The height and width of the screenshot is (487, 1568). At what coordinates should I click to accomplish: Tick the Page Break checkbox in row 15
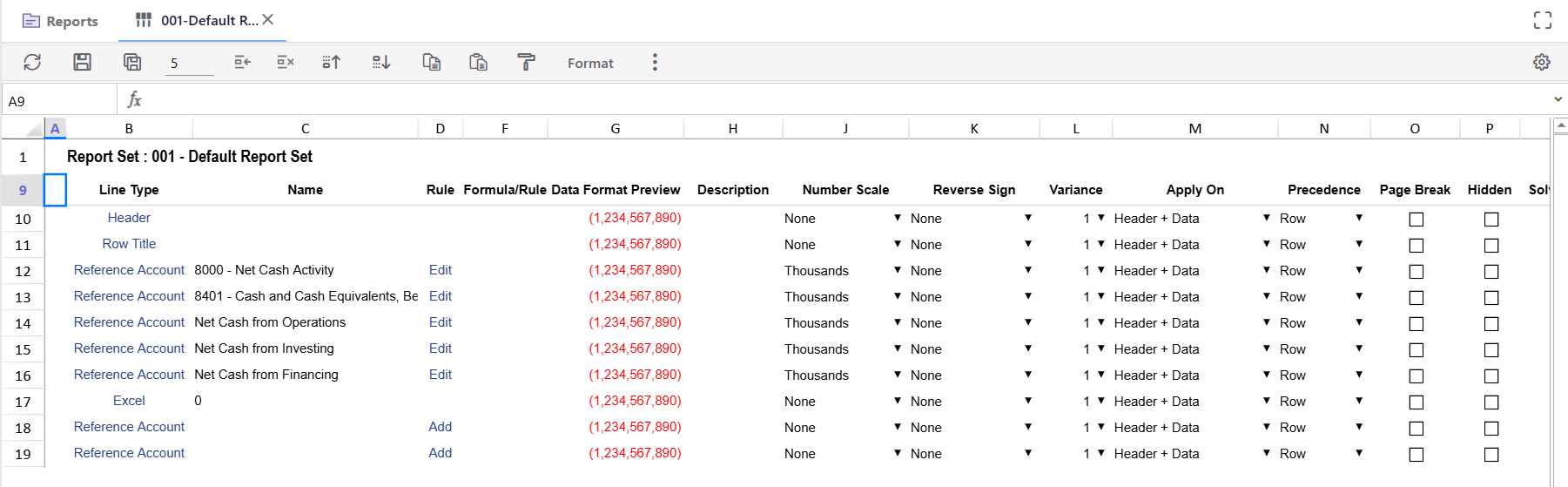(x=1416, y=350)
